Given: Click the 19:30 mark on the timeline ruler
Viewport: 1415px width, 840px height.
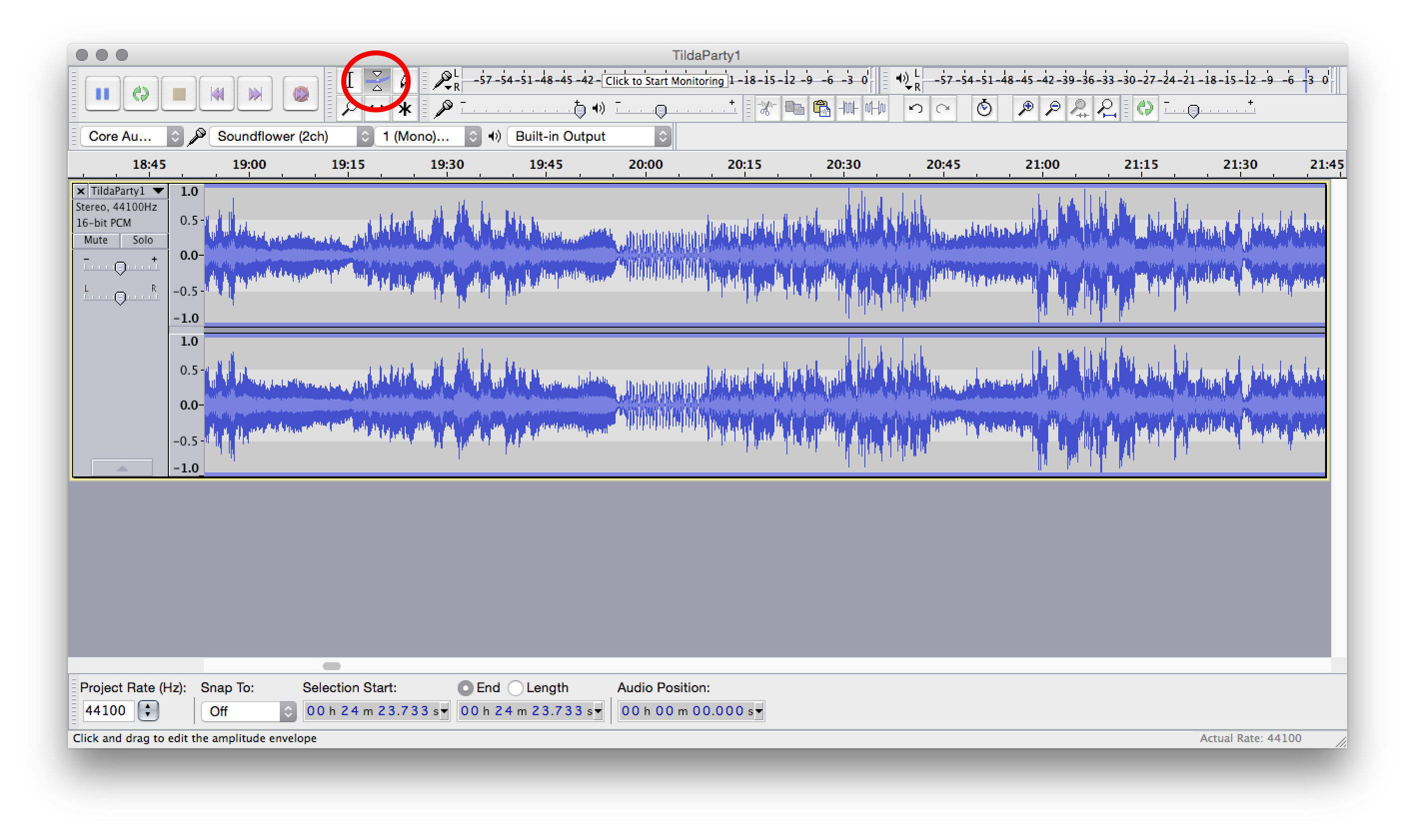Looking at the screenshot, I should [x=447, y=165].
